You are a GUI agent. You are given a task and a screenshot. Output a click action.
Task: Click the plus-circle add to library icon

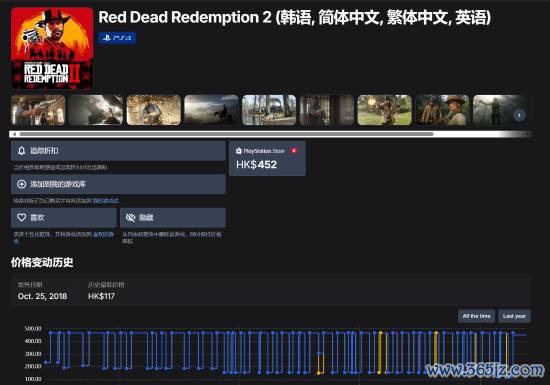click(x=21, y=184)
